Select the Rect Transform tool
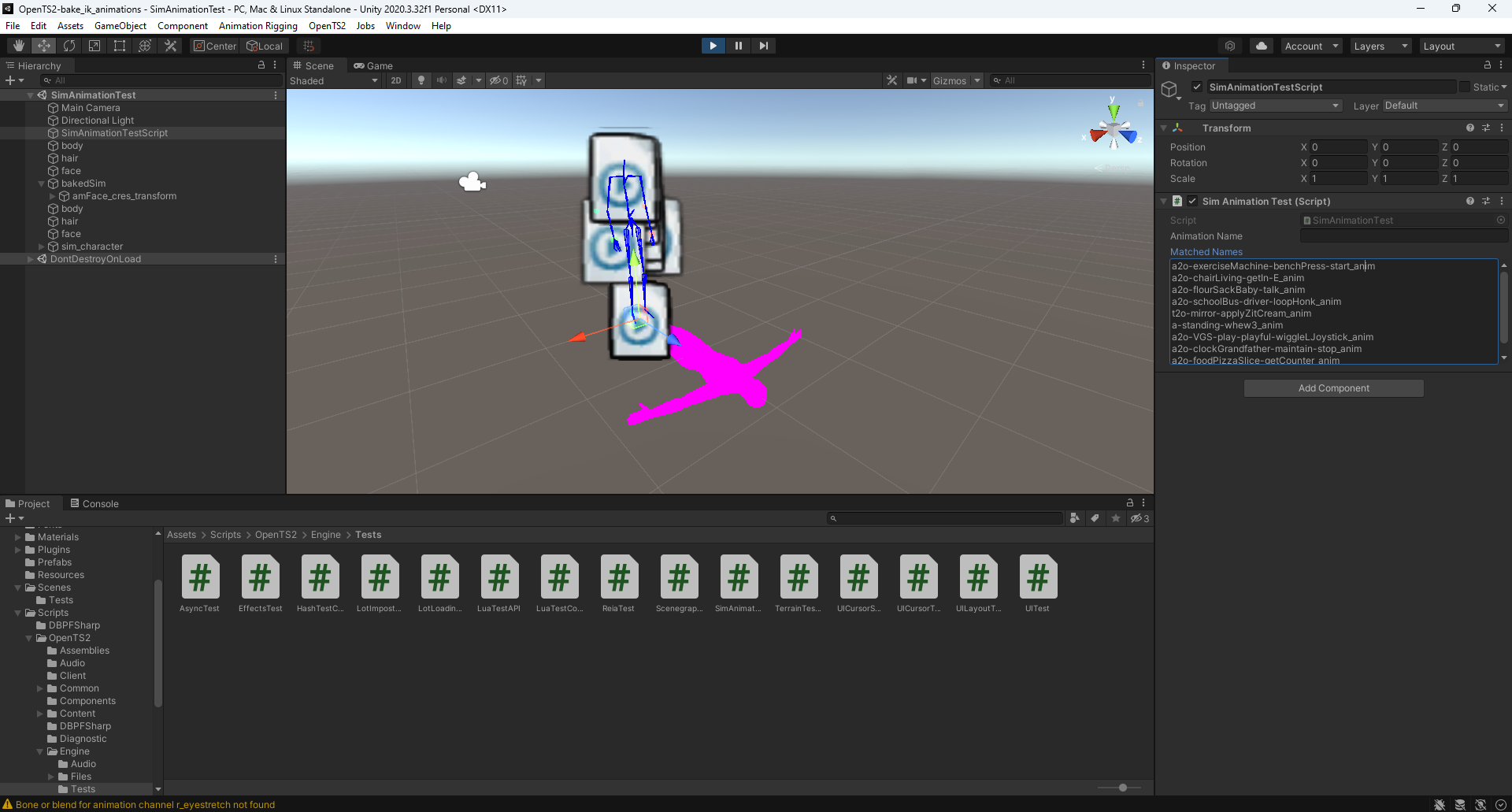This screenshot has height=812, width=1512. point(119,45)
